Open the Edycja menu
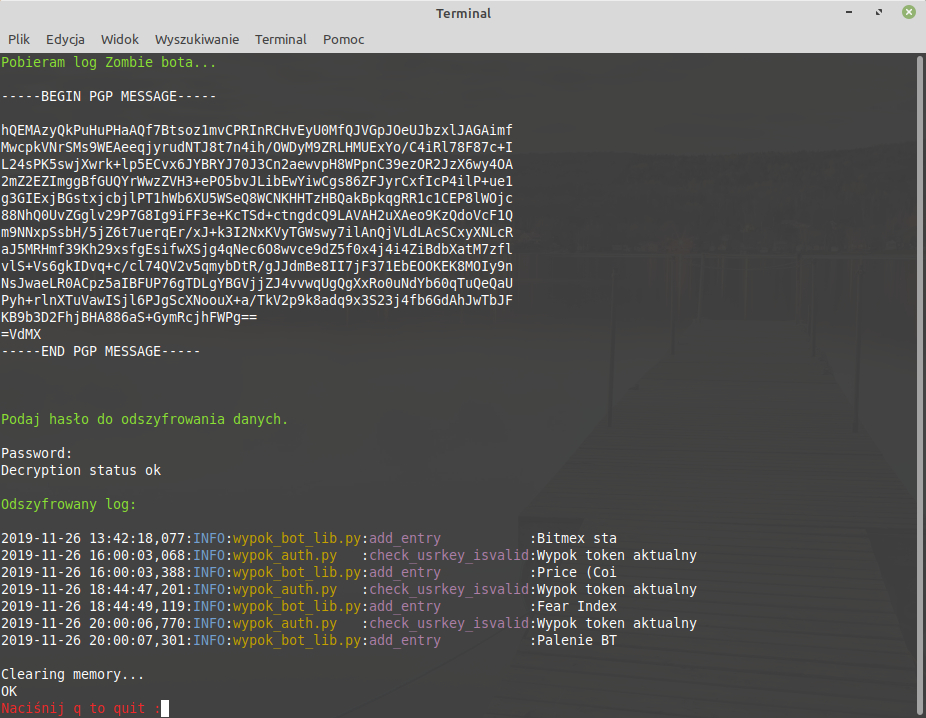The height and width of the screenshot is (718, 926). coord(65,39)
